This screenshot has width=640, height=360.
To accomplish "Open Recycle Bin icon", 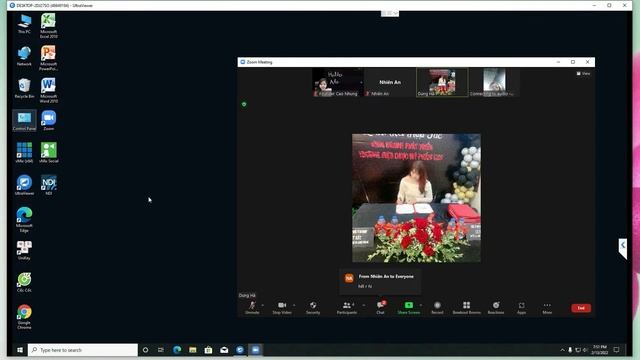I will [x=24, y=88].
